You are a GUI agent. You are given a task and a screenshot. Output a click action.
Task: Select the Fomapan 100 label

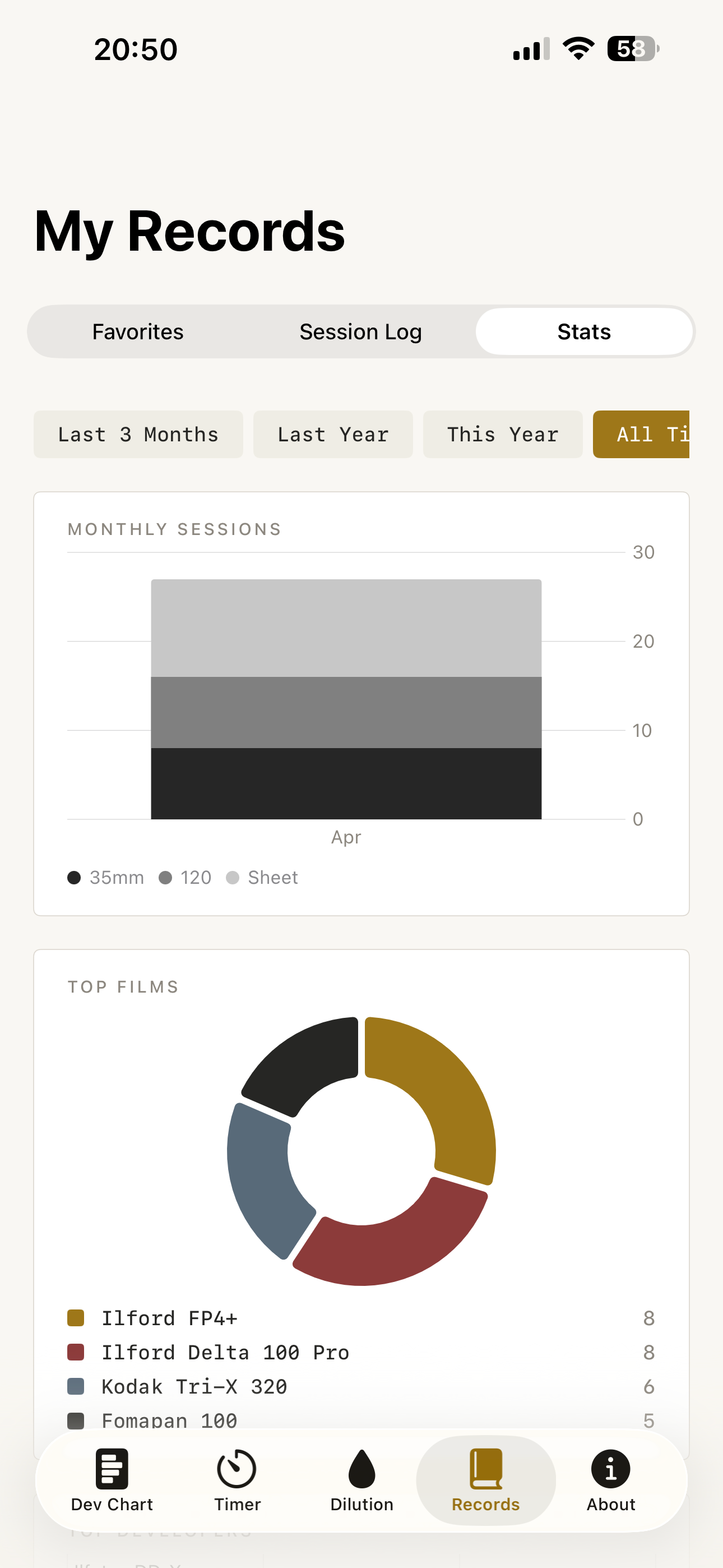coord(169,1420)
